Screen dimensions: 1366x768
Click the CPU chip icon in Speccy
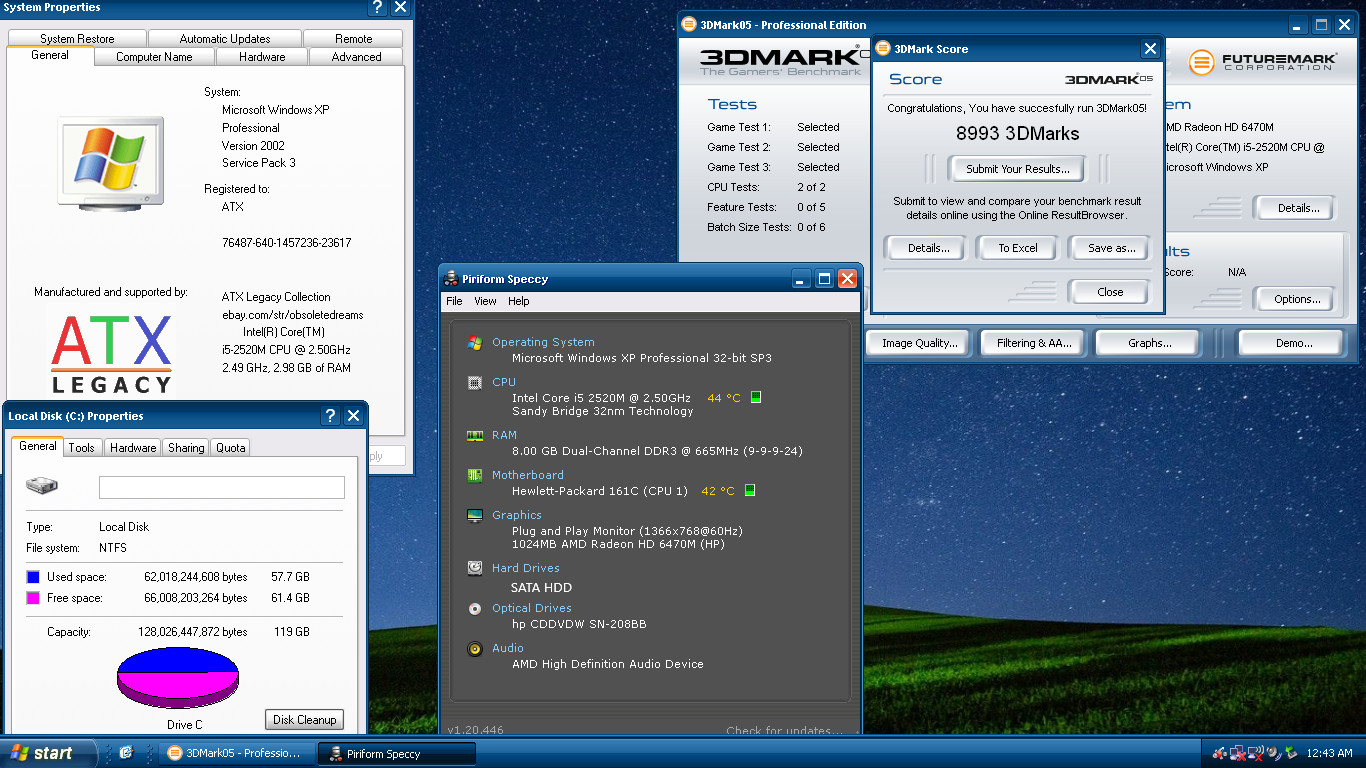475,383
